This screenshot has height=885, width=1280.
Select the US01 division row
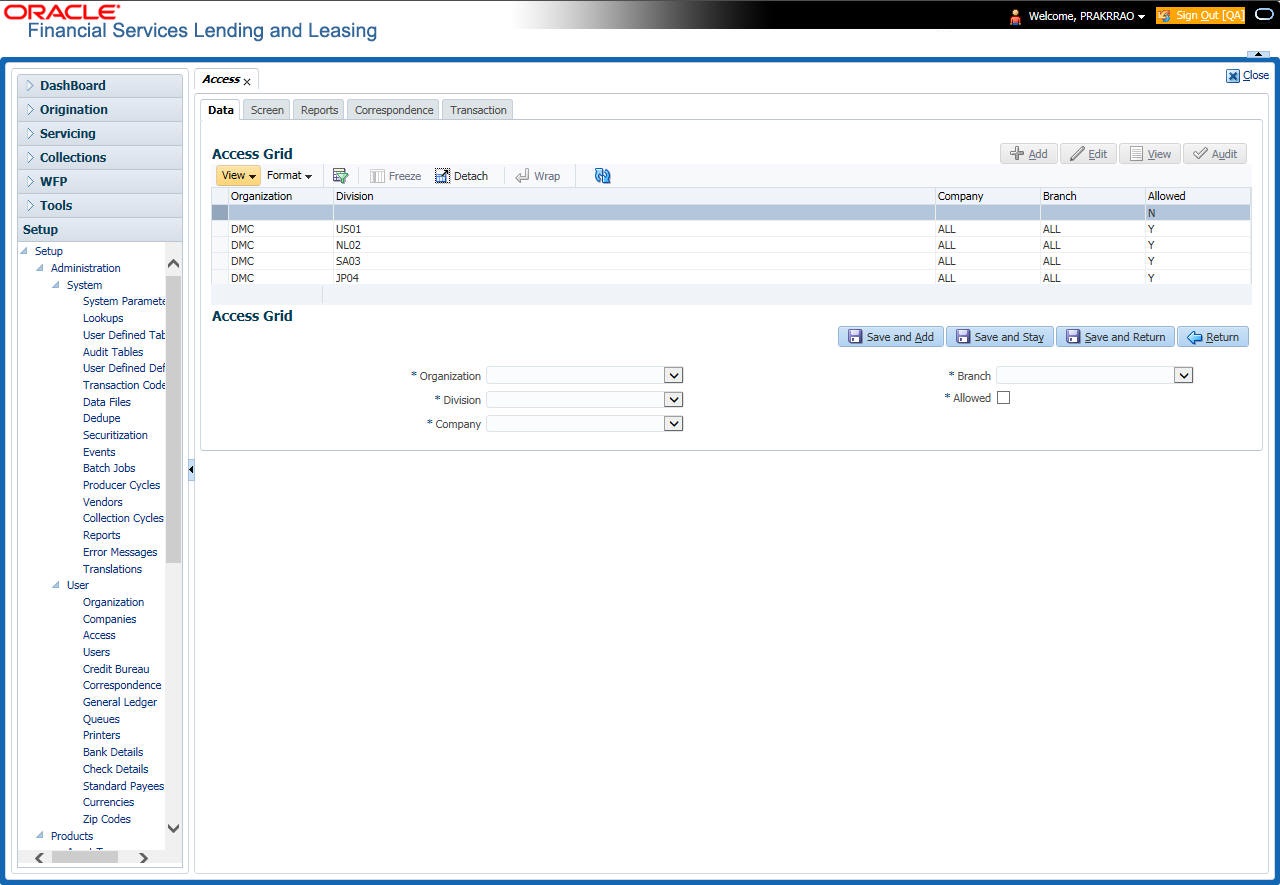(731, 229)
